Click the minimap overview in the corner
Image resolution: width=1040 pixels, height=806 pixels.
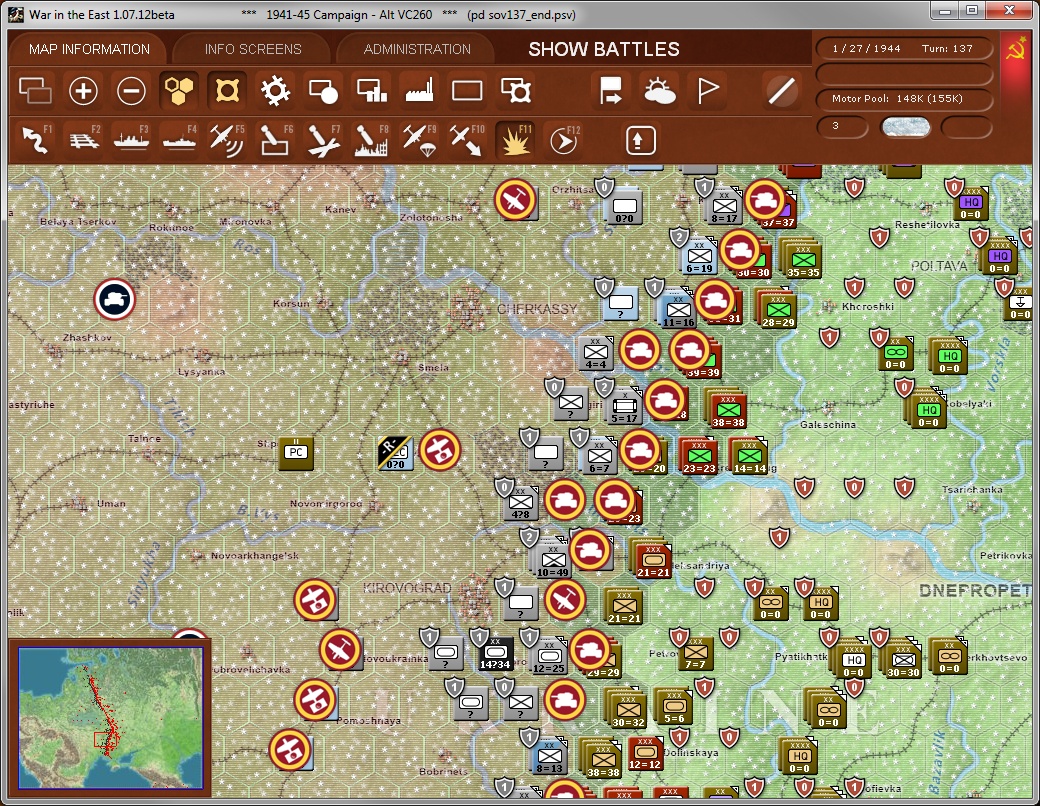coord(111,717)
